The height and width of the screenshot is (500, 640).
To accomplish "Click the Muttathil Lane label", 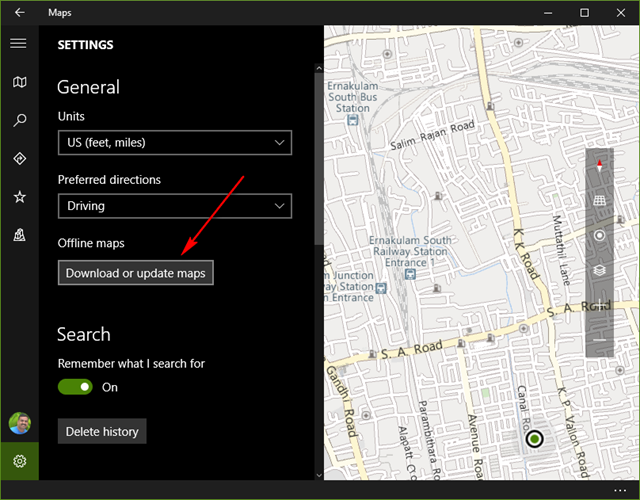I will (561, 249).
